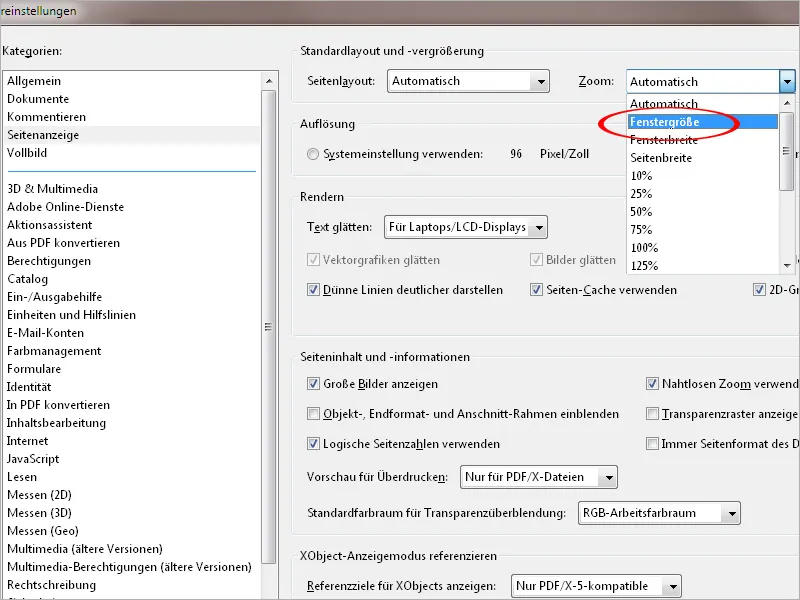Open Seitenlayout dropdown
The height and width of the screenshot is (600, 800).
point(468,81)
